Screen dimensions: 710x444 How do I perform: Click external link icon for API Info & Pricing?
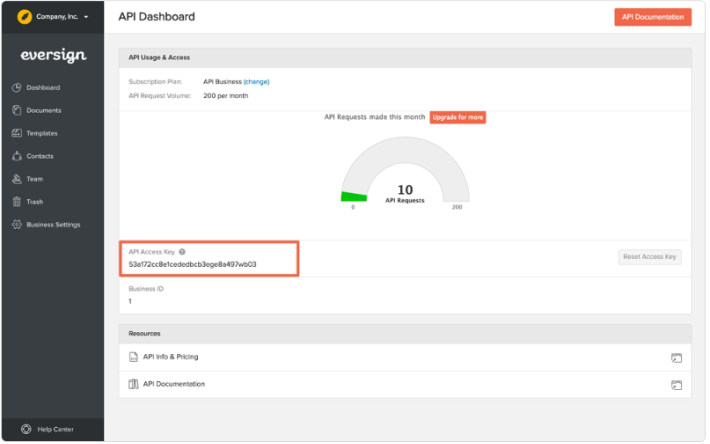click(x=676, y=358)
